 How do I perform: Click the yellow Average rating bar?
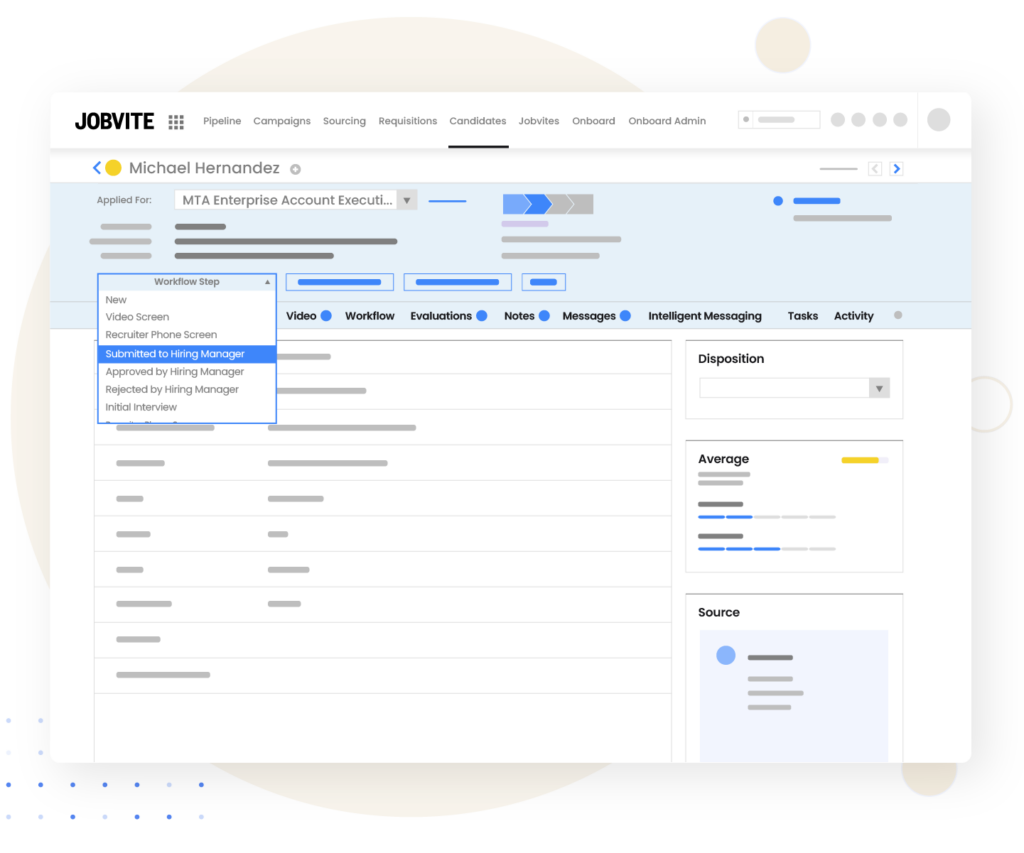point(860,460)
